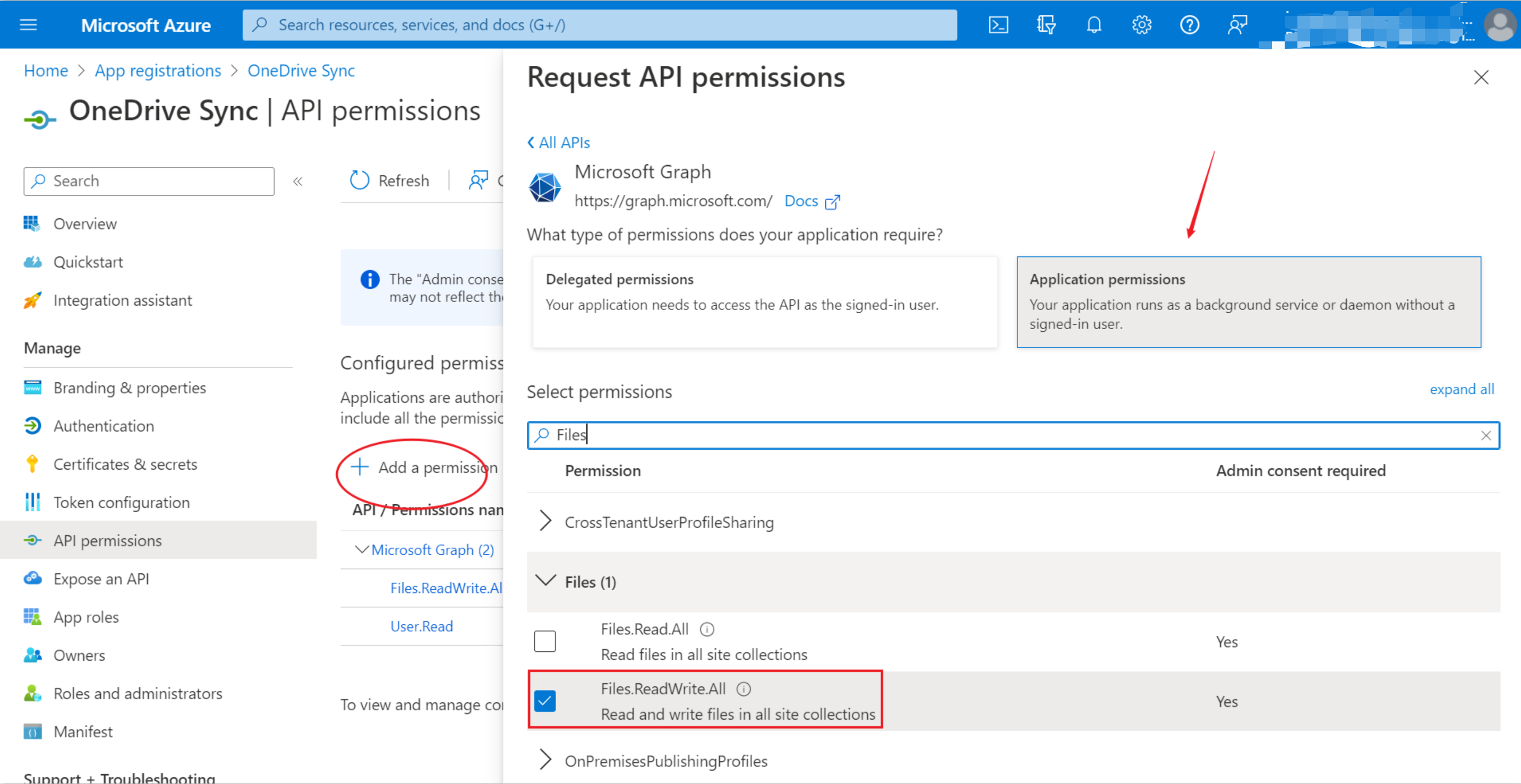Open configured Files.ReadWrite.All permission link
This screenshot has height=784, width=1521.
pyautogui.click(x=447, y=589)
